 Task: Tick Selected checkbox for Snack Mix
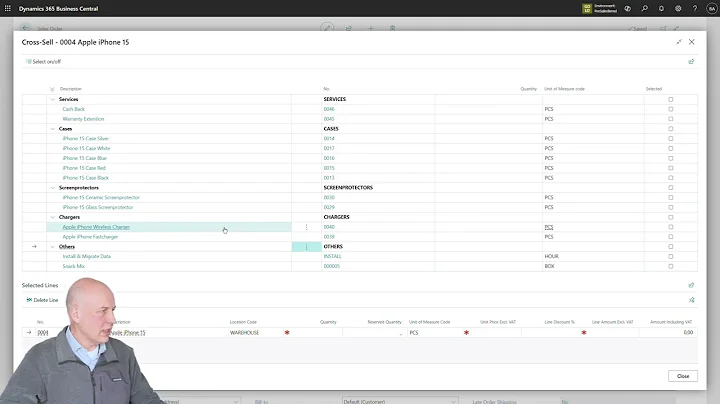(670, 266)
